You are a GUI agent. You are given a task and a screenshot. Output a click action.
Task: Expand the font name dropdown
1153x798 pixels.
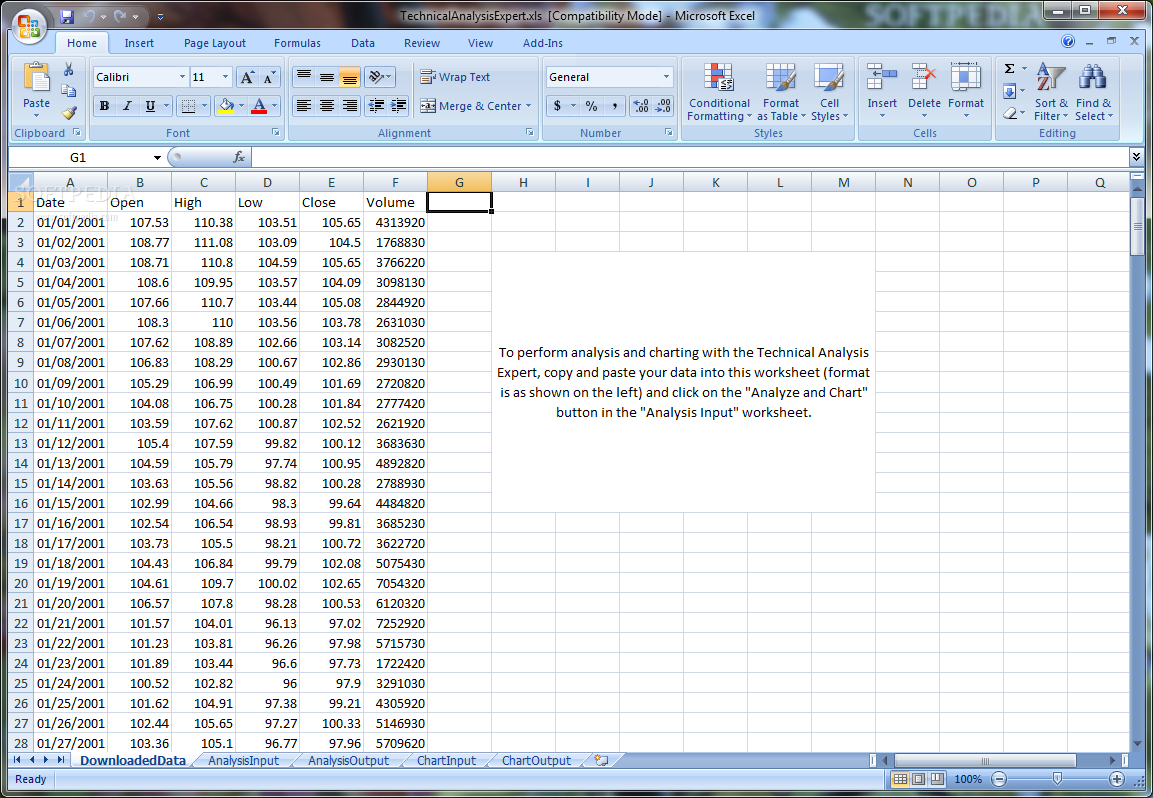182,77
